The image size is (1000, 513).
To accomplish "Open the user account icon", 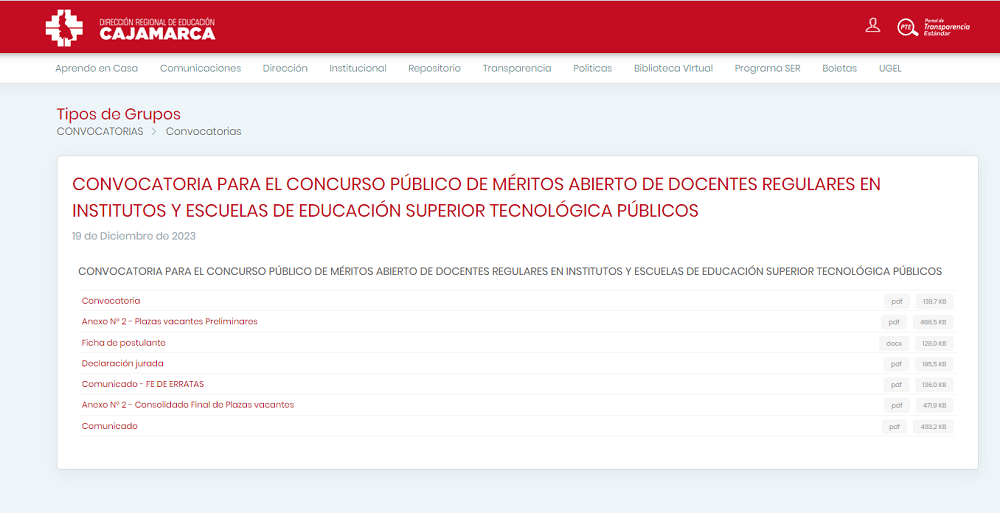I will click(x=873, y=26).
